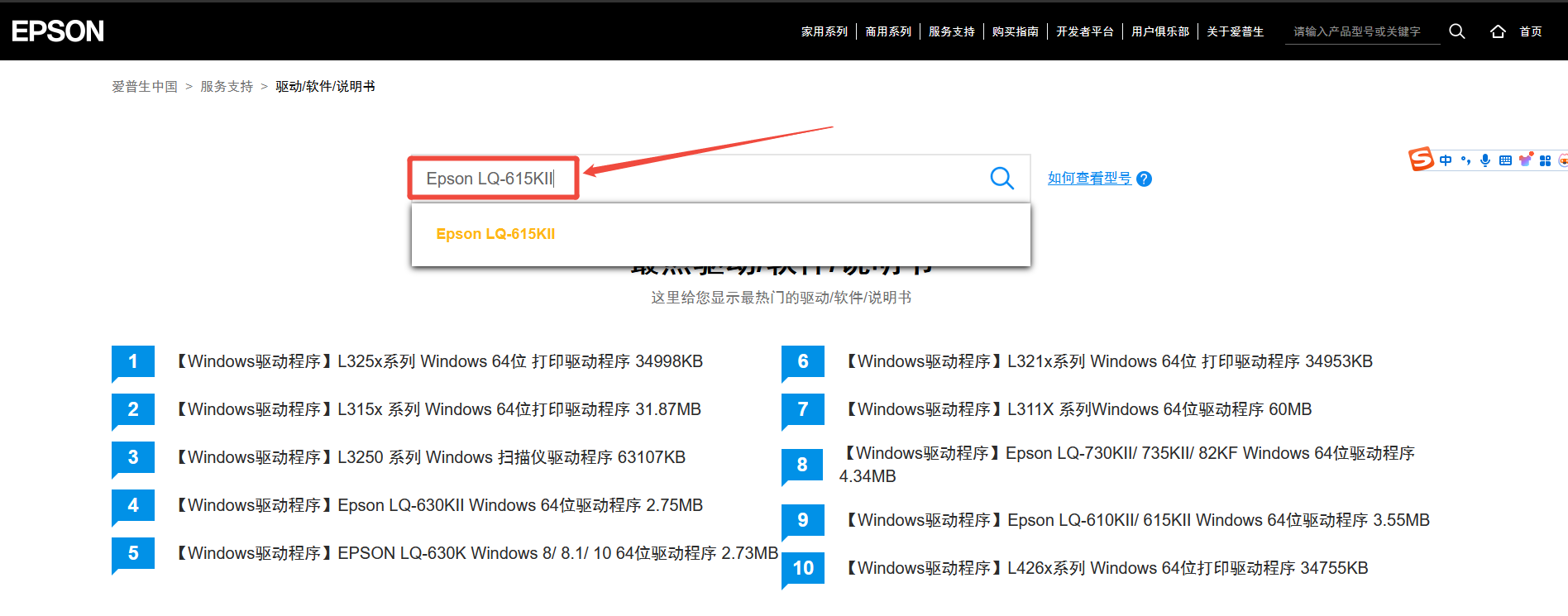The image size is (1568, 616).
Task: Open the L325x系列 Windows 64位 driver link
Action: pyautogui.click(x=437, y=361)
